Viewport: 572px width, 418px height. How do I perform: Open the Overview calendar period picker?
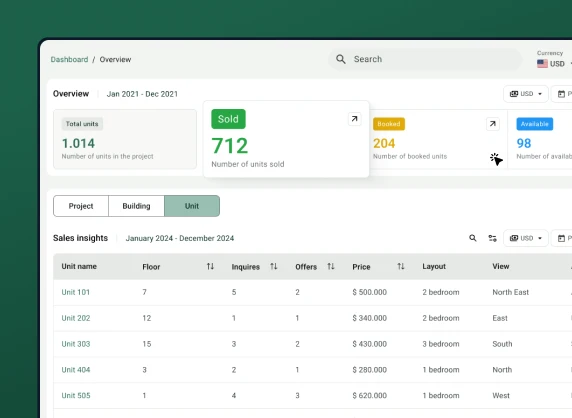(562, 94)
